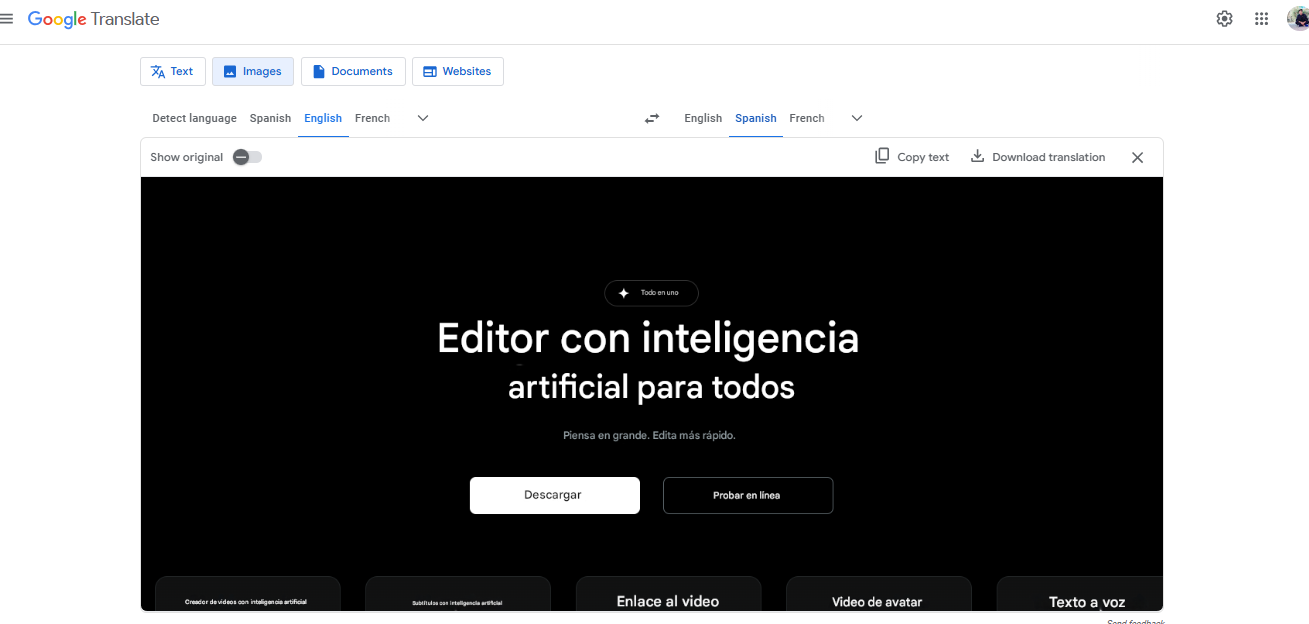The width and height of the screenshot is (1309, 624).
Task: Select Detect language as source
Action: (x=194, y=118)
